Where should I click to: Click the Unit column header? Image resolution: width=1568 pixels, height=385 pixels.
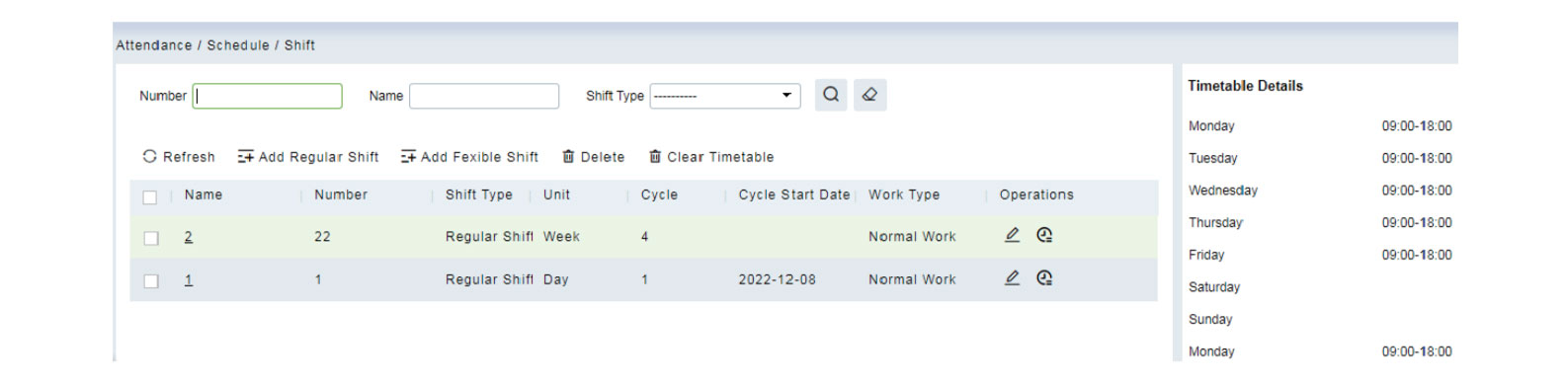coord(556,195)
